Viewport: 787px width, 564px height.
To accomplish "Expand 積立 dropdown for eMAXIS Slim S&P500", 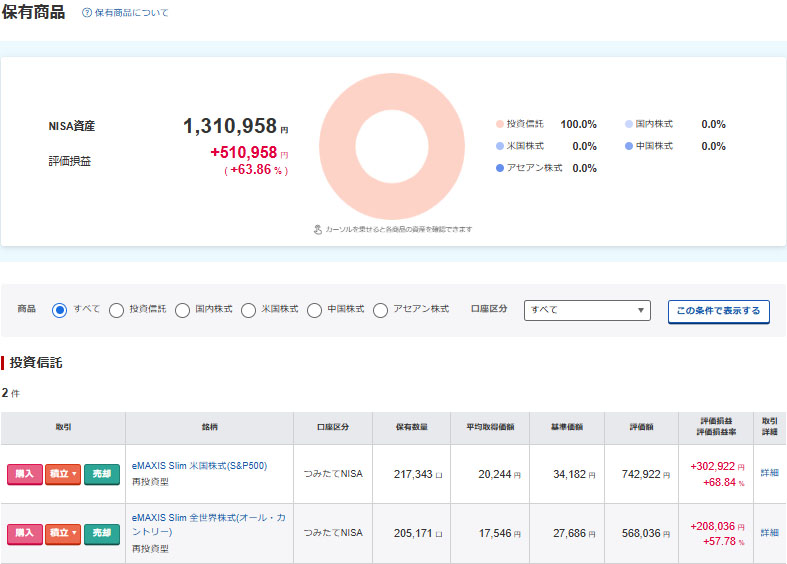I will click(x=63, y=474).
